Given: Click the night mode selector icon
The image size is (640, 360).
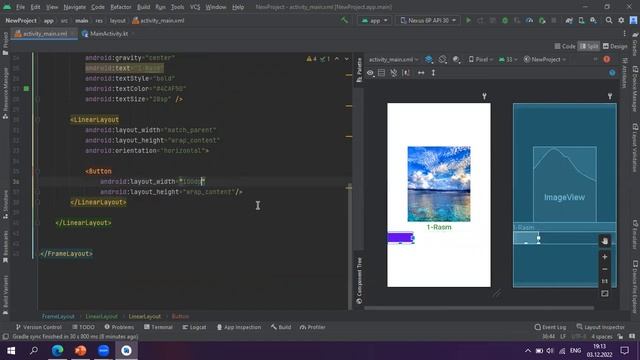Looking at the screenshot, I should coord(456,60).
